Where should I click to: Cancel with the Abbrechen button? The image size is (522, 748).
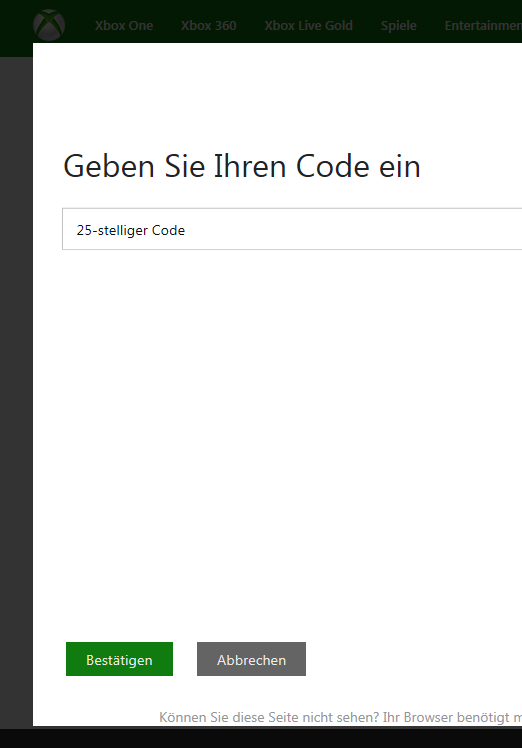(x=251, y=659)
